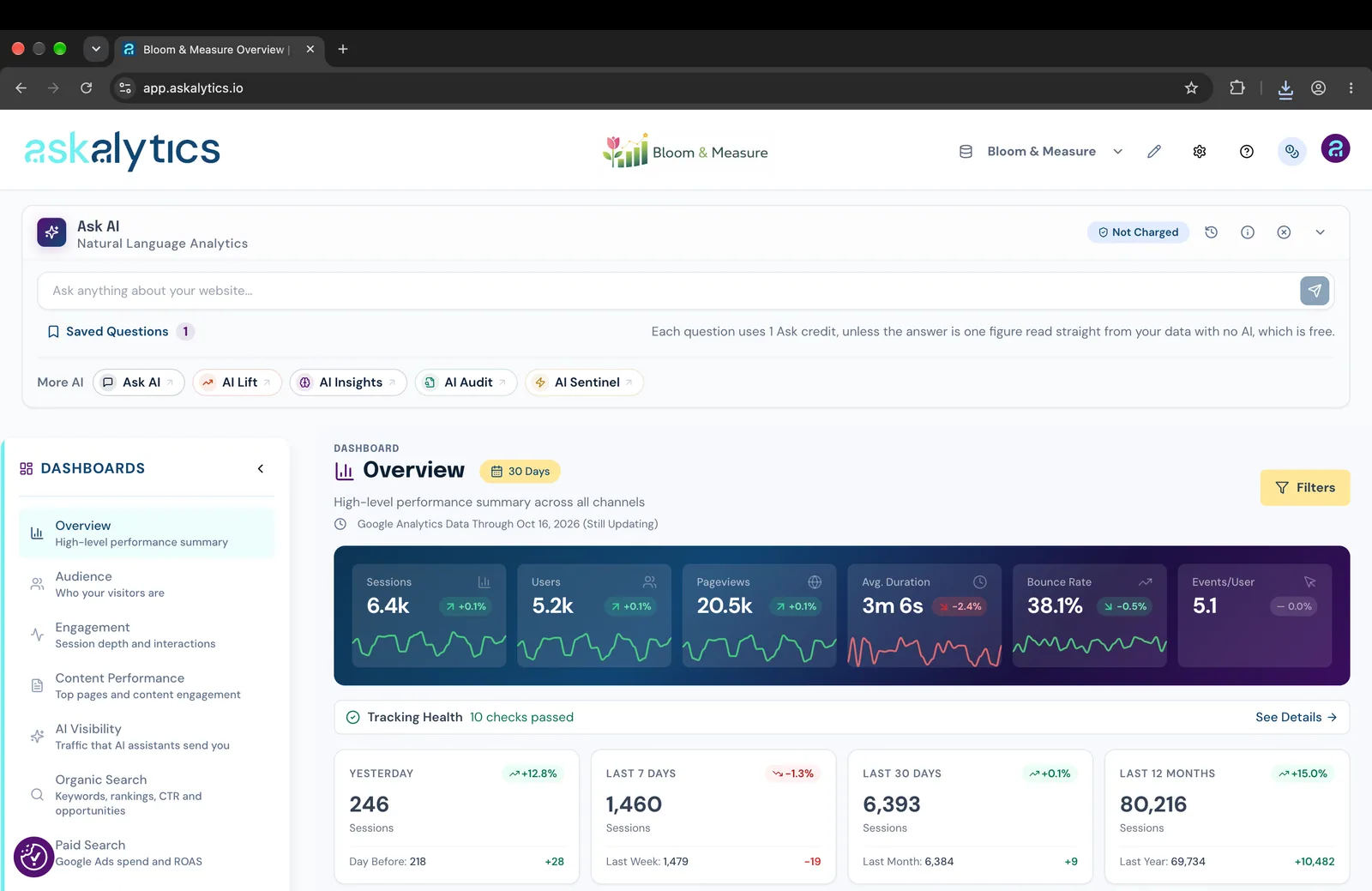Open the 30 Days date range selector
This screenshot has height=891, width=1372.
click(520, 471)
